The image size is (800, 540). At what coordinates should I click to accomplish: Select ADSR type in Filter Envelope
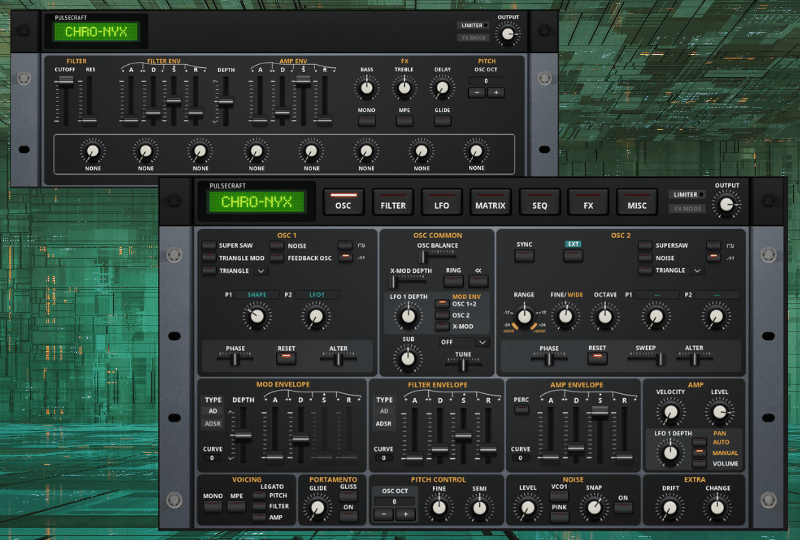point(384,424)
